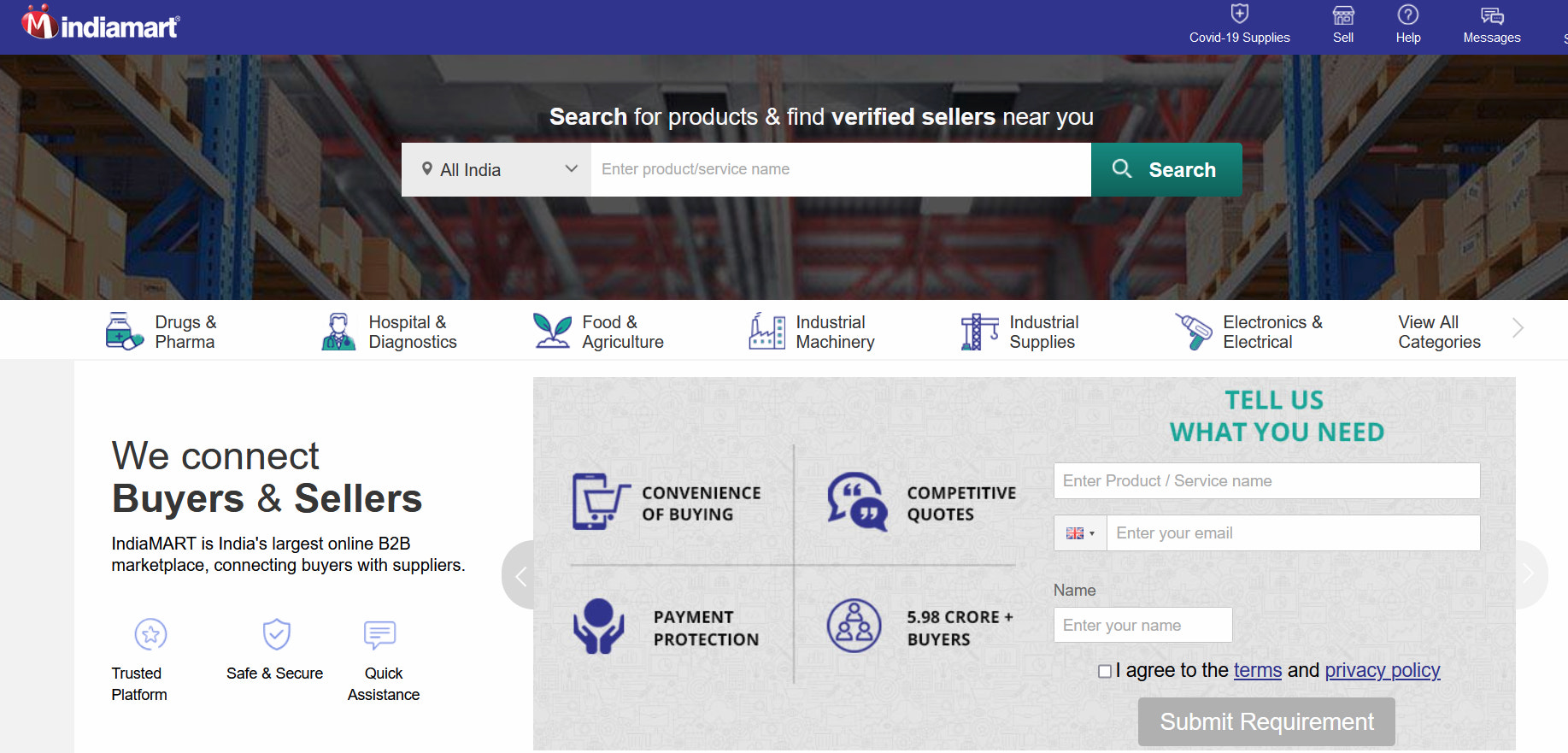The image size is (1568, 753).
Task: Expand categories with the right chevron arrow
Action: point(1518,328)
